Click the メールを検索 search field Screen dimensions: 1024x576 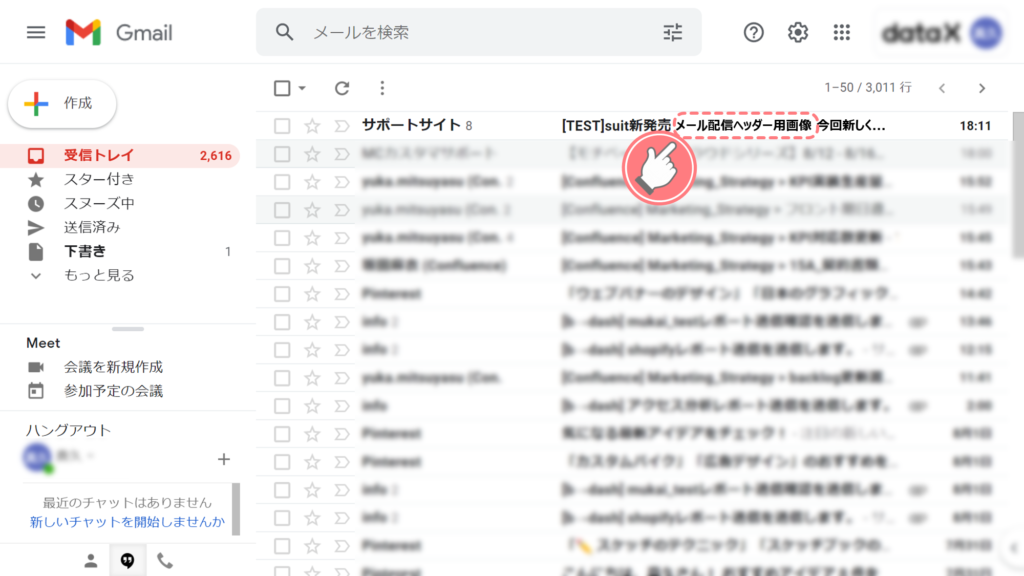pos(470,32)
